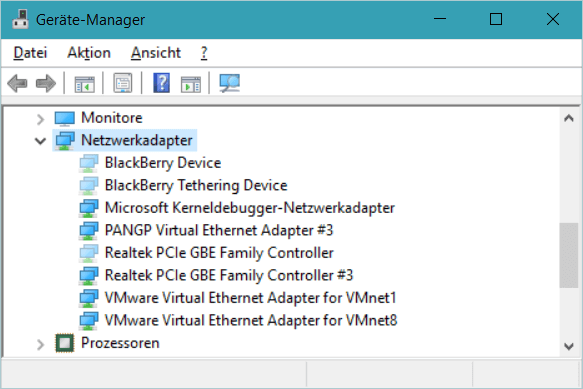
Task: Open the ? help menu
Action: (x=204, y=53)
